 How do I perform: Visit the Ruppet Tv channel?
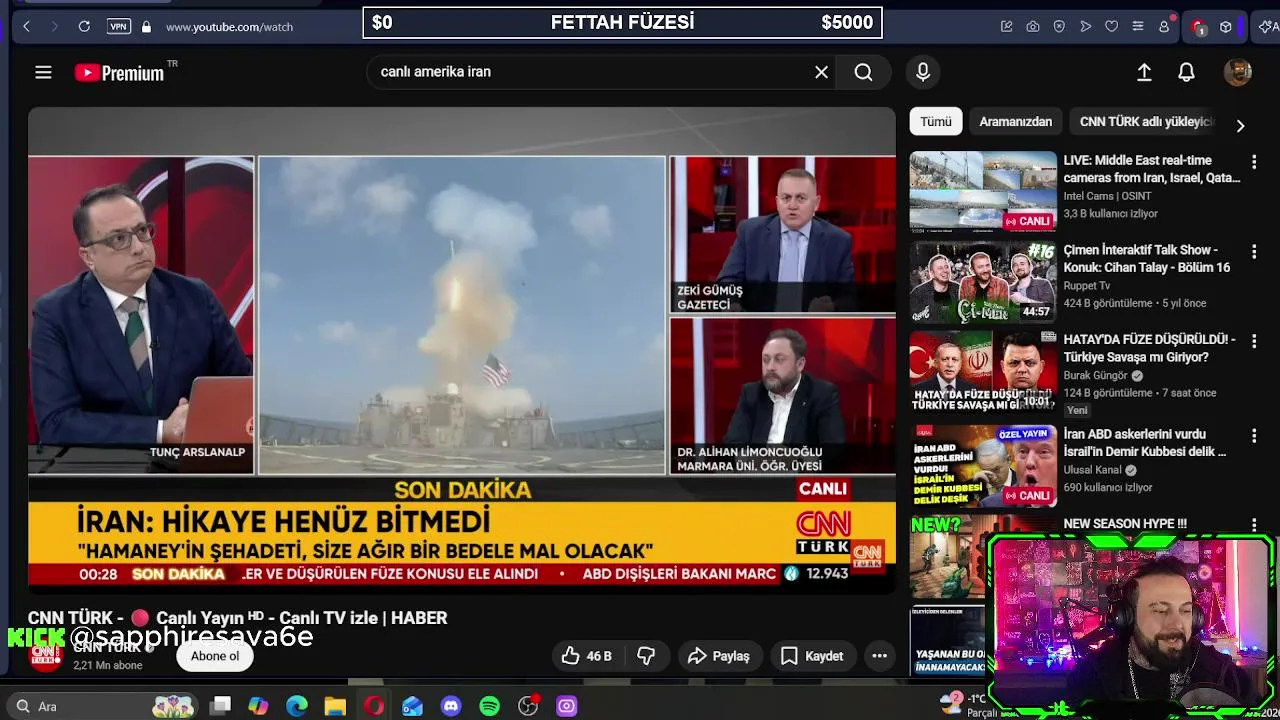(1086, 286)
